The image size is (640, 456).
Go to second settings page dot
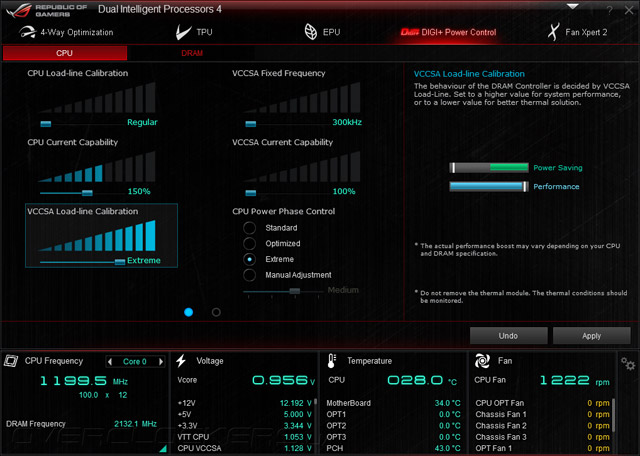216,312
